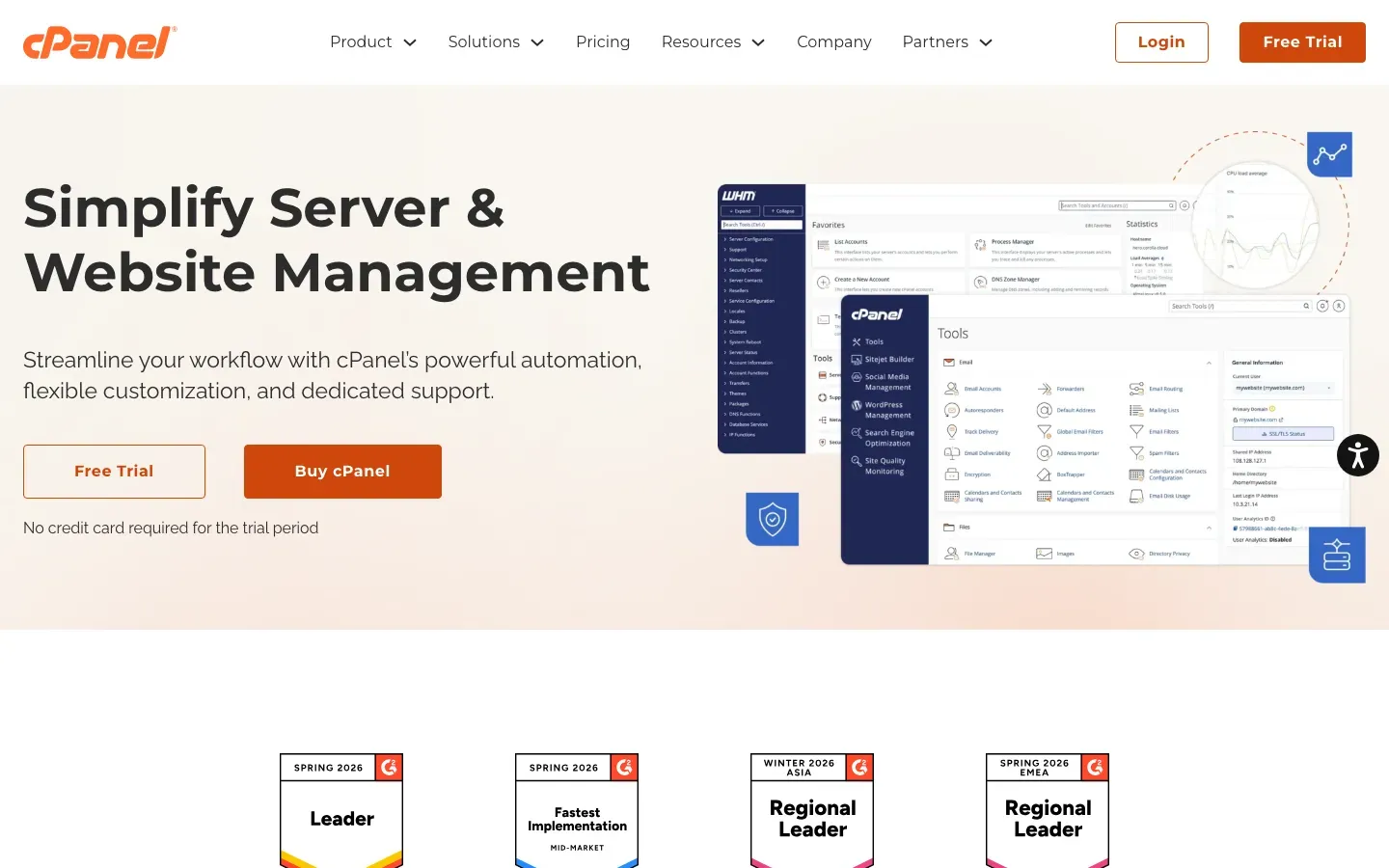Click the G2 logo on Spring 2026 Leader badge
The width and height of the screenshot is (1389, 868).
pos(389,768)
